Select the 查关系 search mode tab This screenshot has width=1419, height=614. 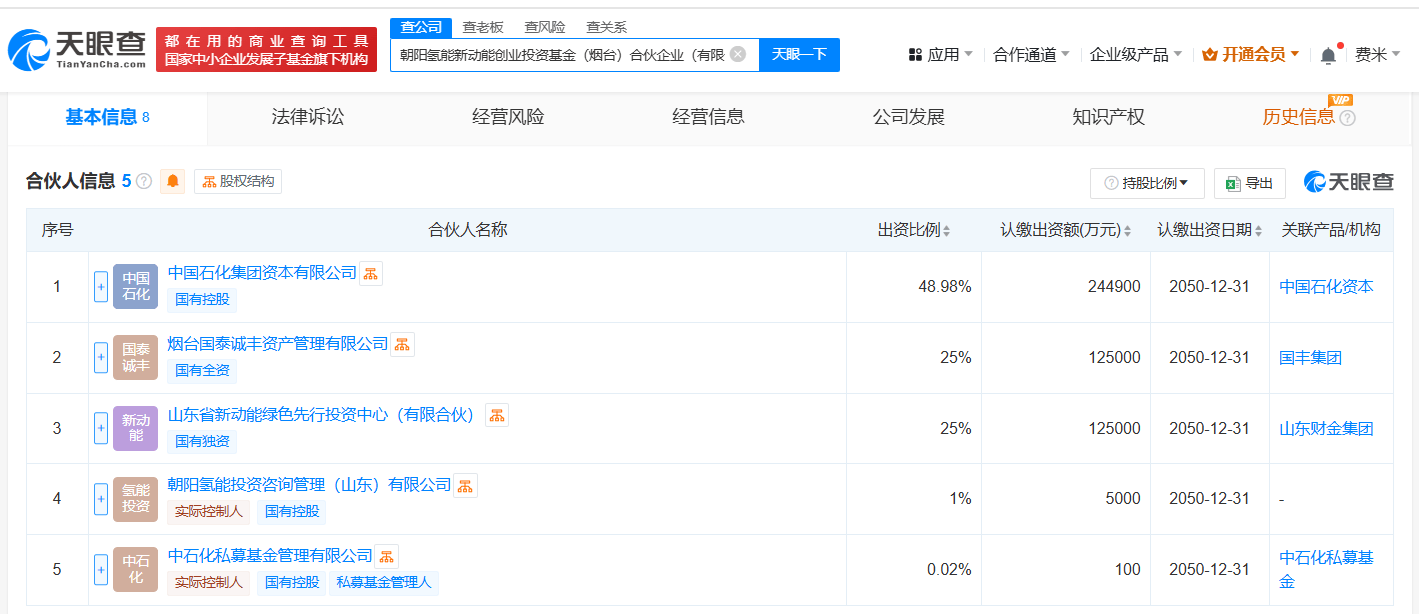606,27
